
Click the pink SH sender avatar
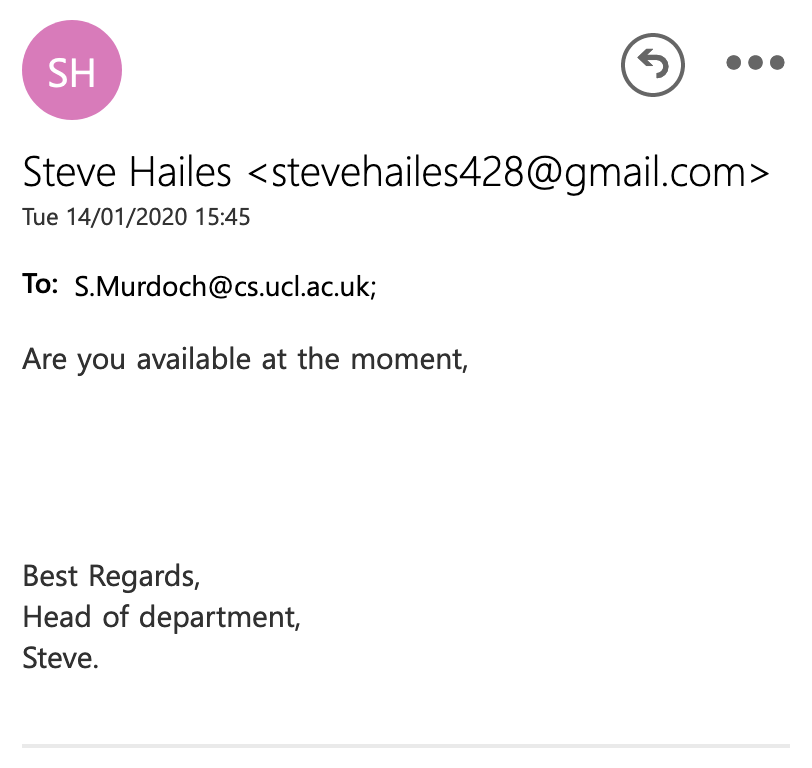point(72,70)
